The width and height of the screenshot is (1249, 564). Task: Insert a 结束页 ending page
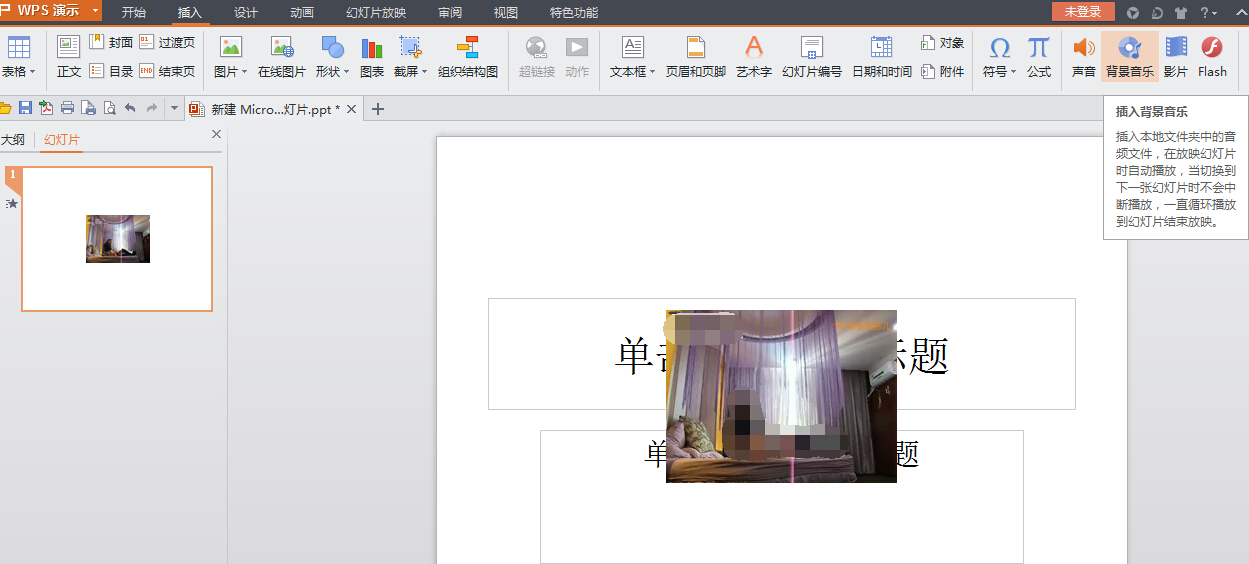167,71
